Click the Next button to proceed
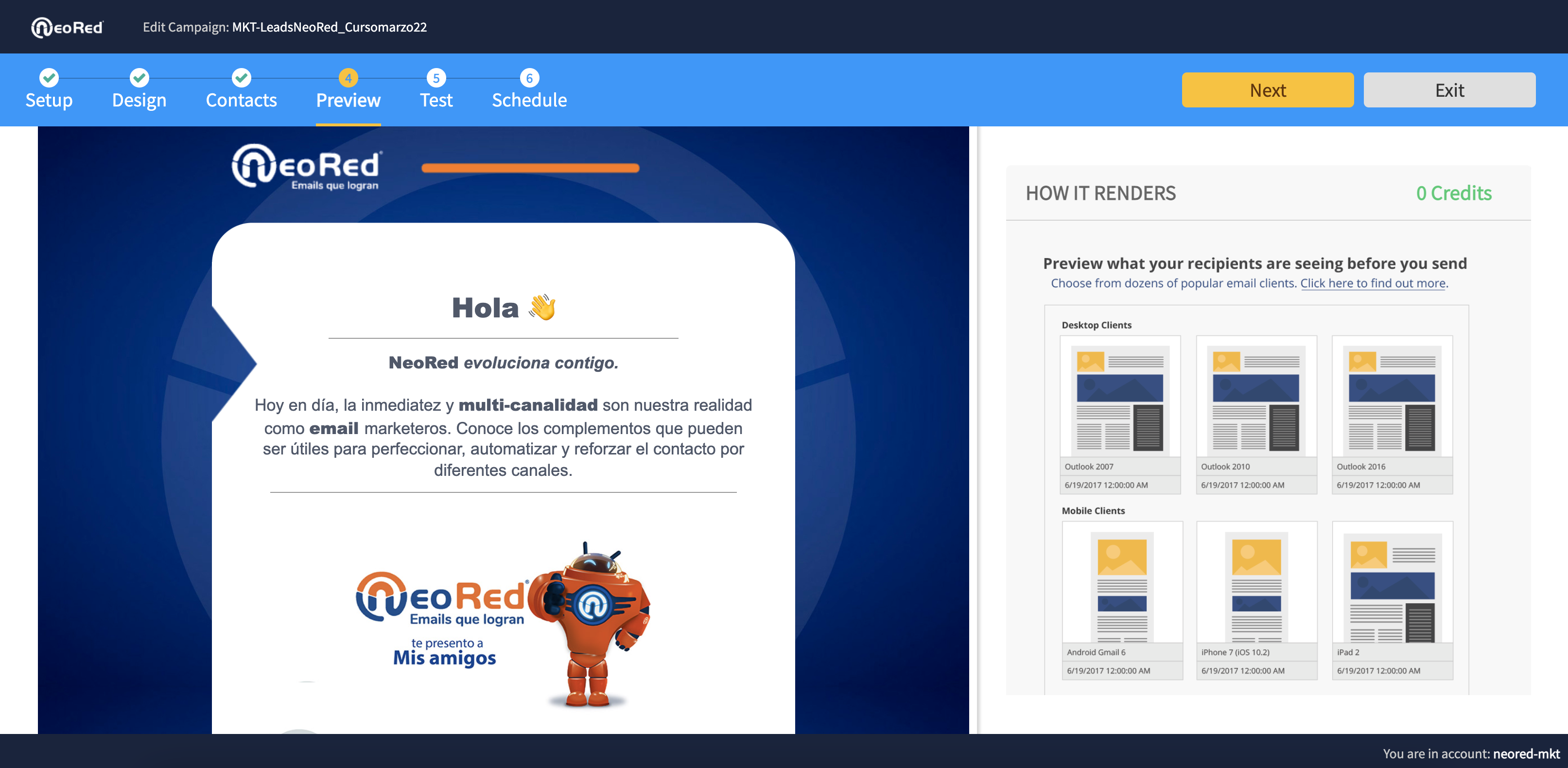This screenshot has height=768, width=1568. point(1268,89)
